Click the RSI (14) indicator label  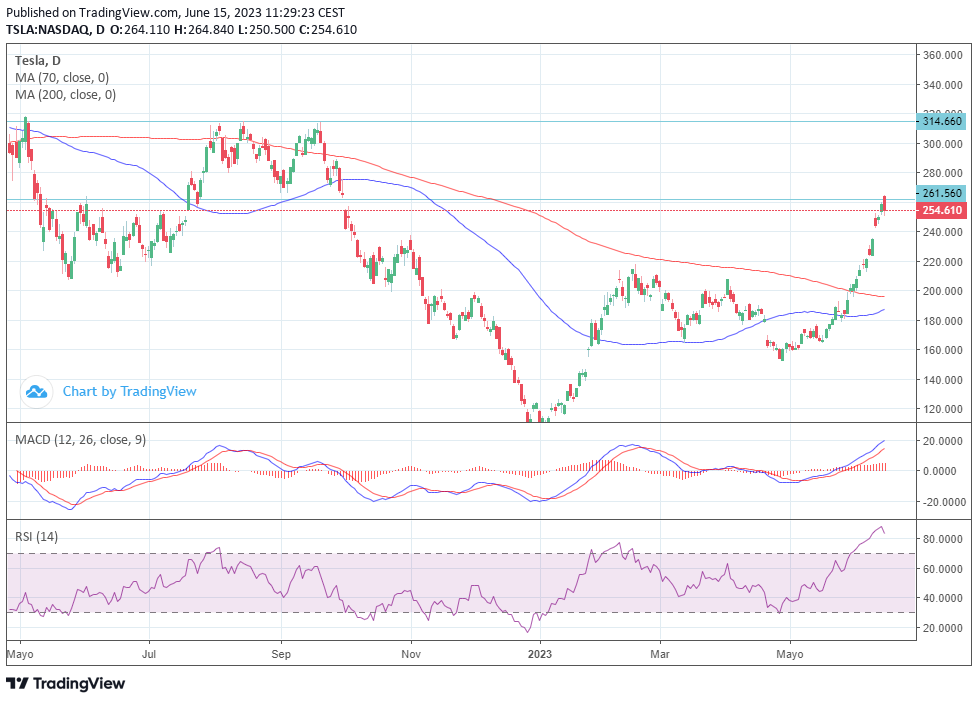click(36, 537)
